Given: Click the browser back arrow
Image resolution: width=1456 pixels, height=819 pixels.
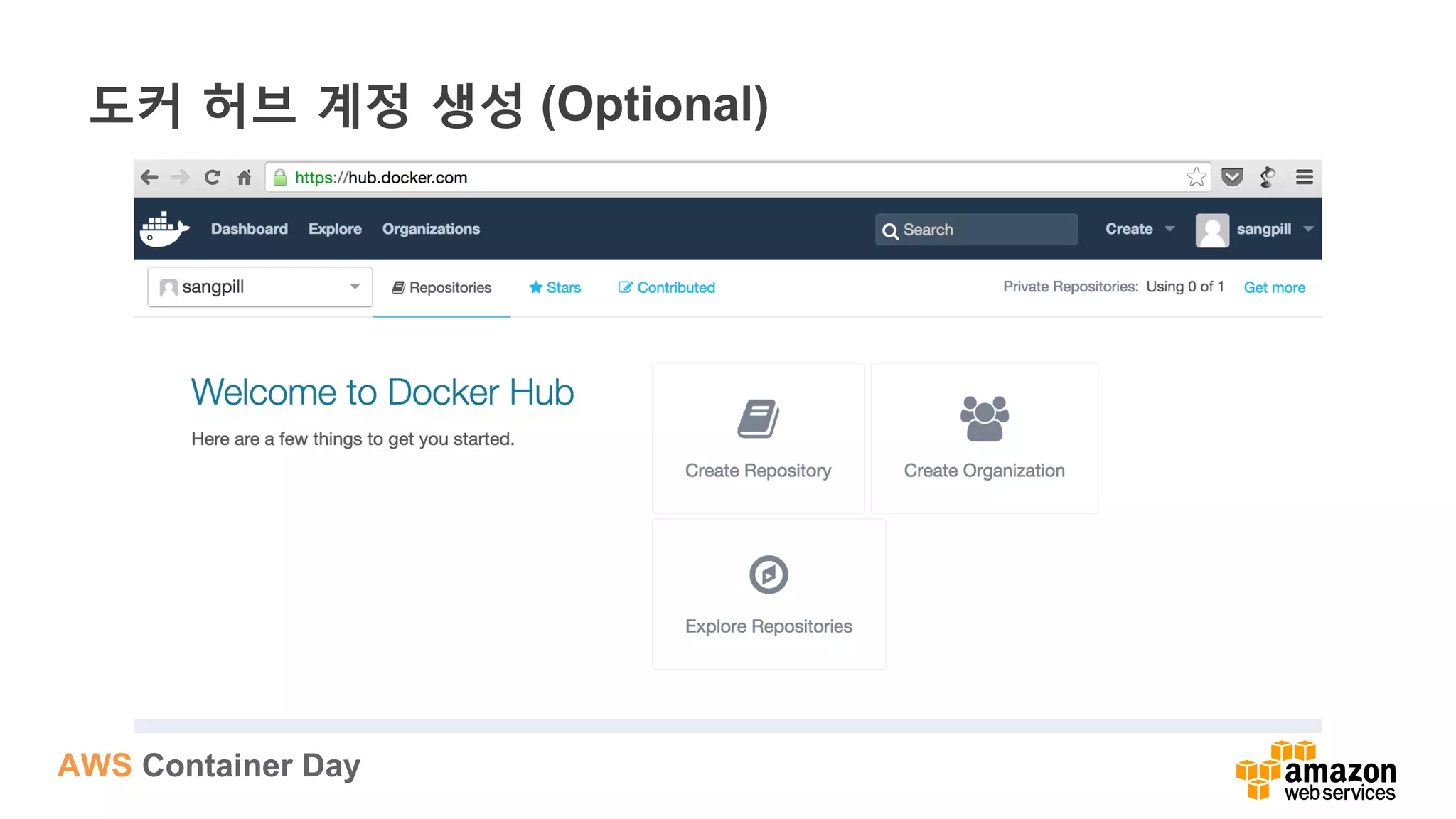Looking at the screenshot, I should (x=149, y=177).
